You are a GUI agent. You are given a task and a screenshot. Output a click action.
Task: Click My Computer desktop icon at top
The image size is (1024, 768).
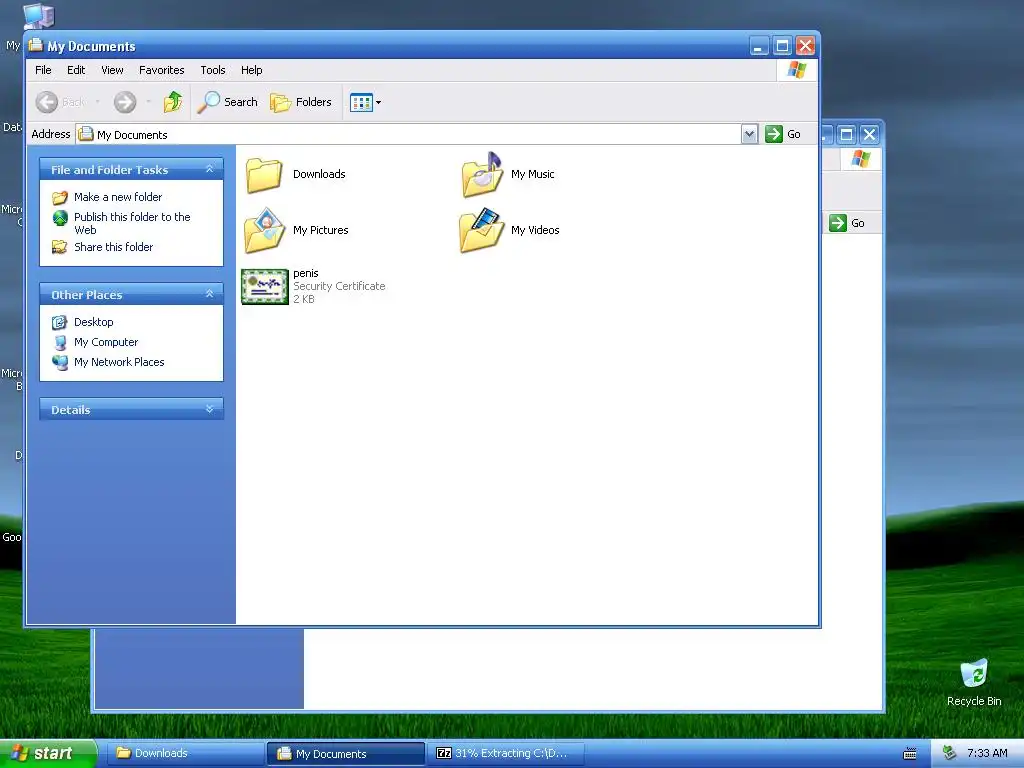(39, 16)
